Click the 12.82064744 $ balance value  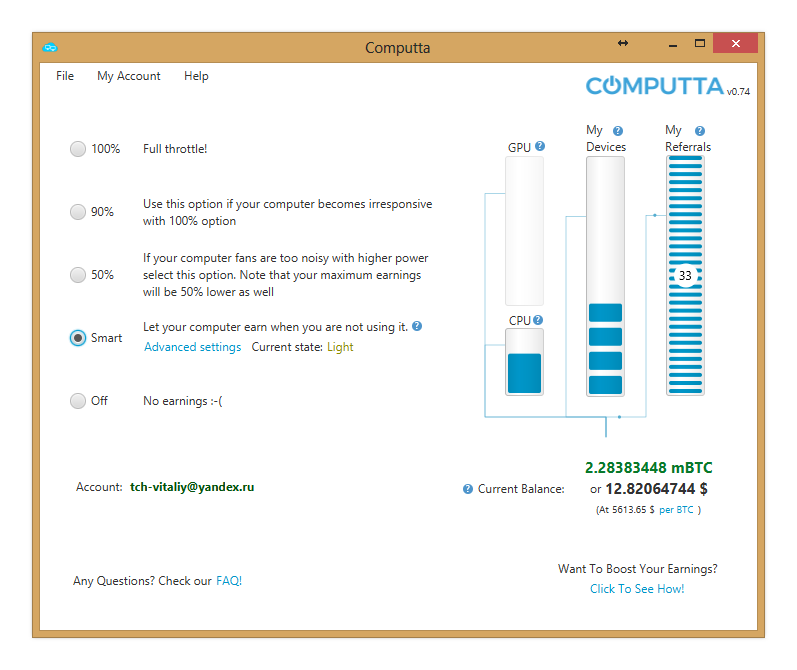click(x=657, y=489)
